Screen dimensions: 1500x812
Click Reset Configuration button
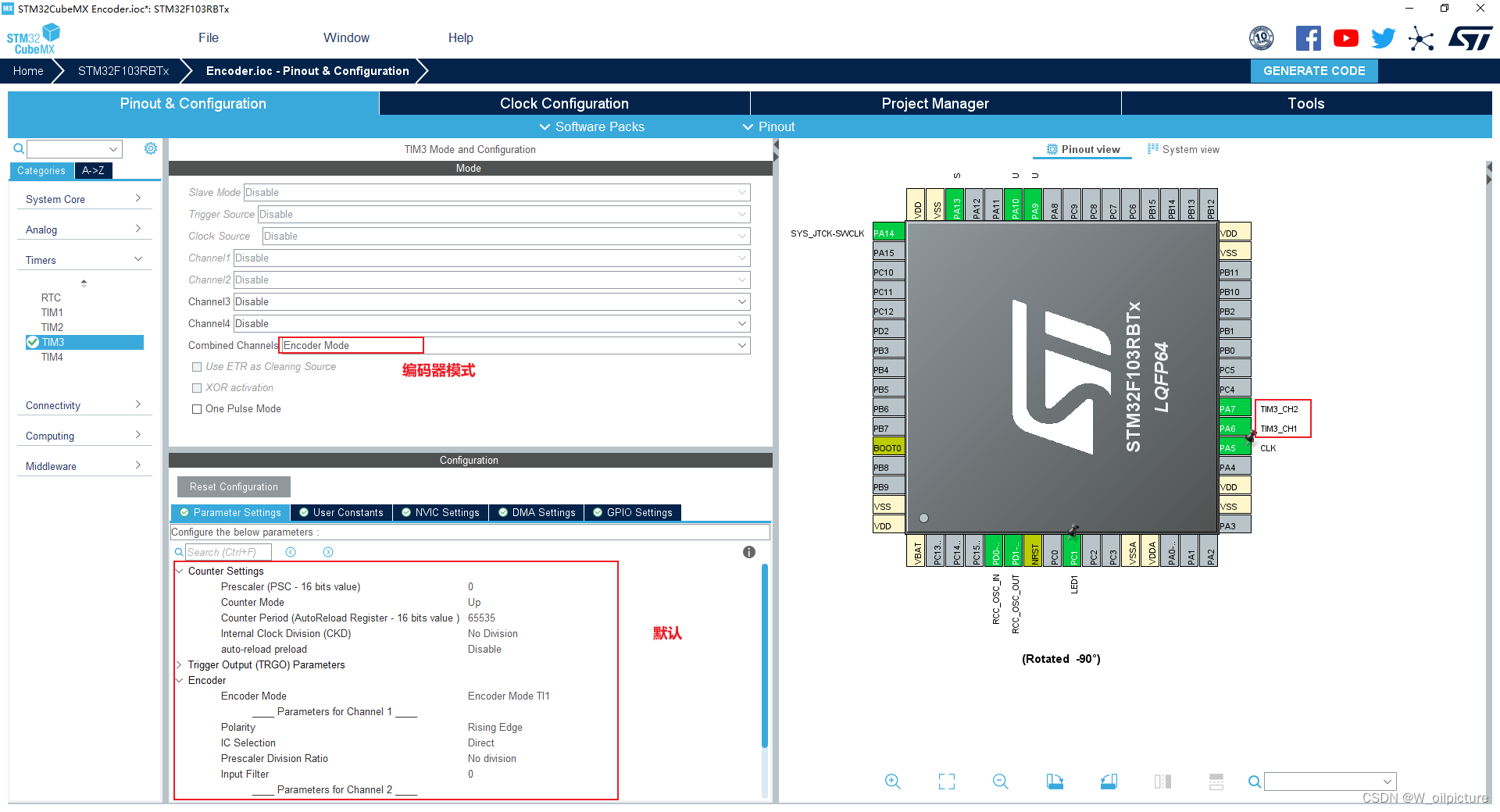pyautogui.click(x=234, y=486)
